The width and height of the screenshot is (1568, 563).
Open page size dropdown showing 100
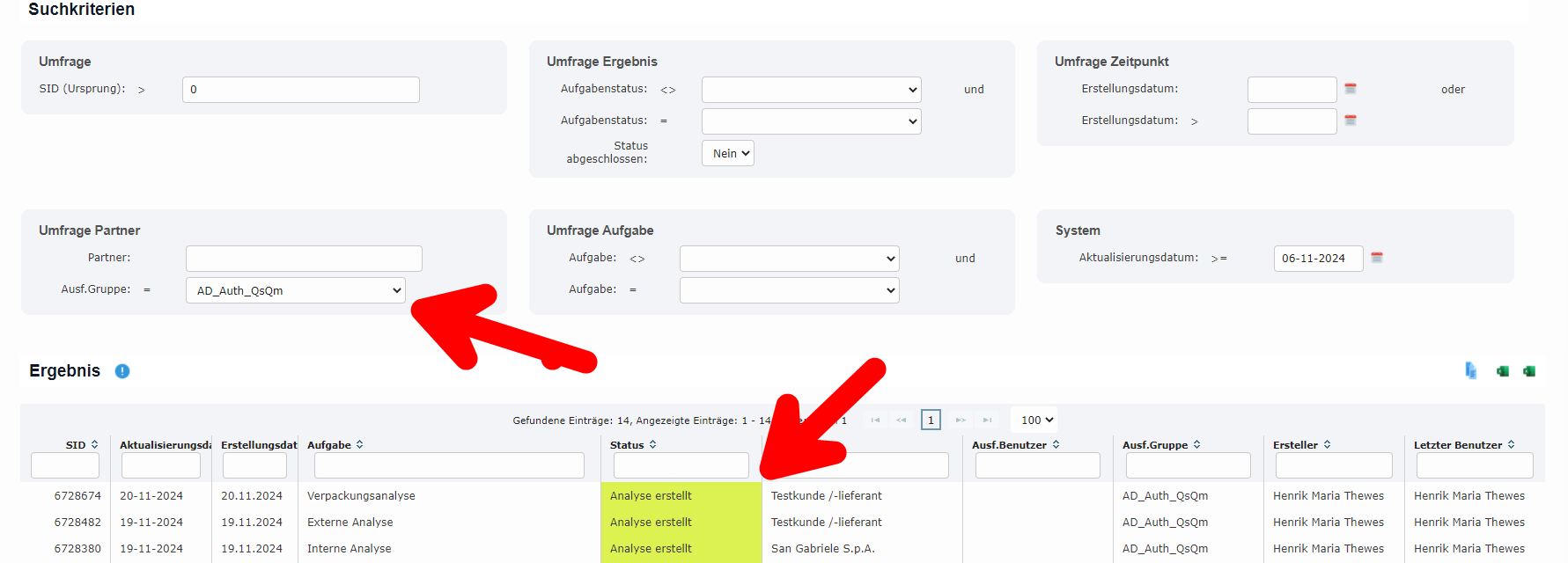coord(1036,420)
